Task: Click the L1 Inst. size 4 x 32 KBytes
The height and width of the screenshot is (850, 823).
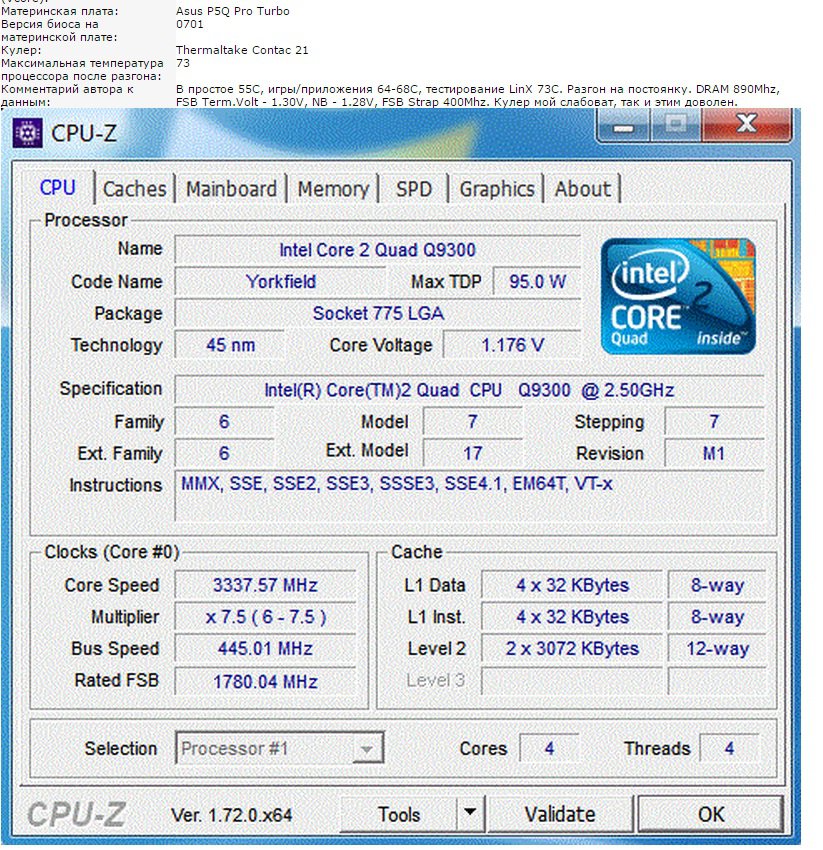Action: coord(572,617)
